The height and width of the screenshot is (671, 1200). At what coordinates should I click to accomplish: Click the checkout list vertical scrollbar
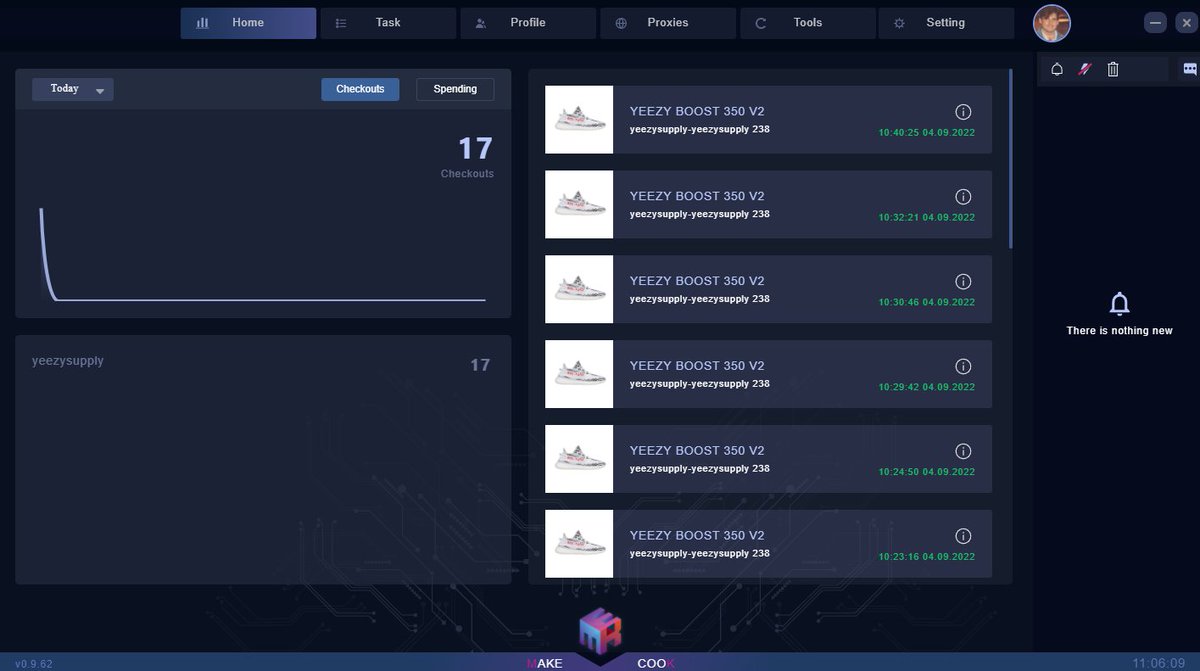pyautogui.click(x=1010, y=158)
